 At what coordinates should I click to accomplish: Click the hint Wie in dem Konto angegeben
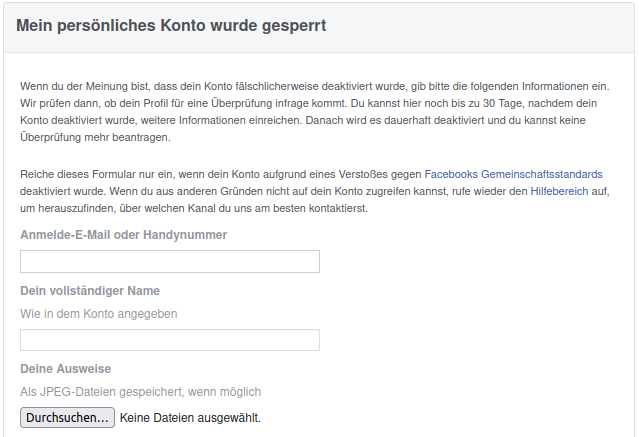click(x=99, y=314)
